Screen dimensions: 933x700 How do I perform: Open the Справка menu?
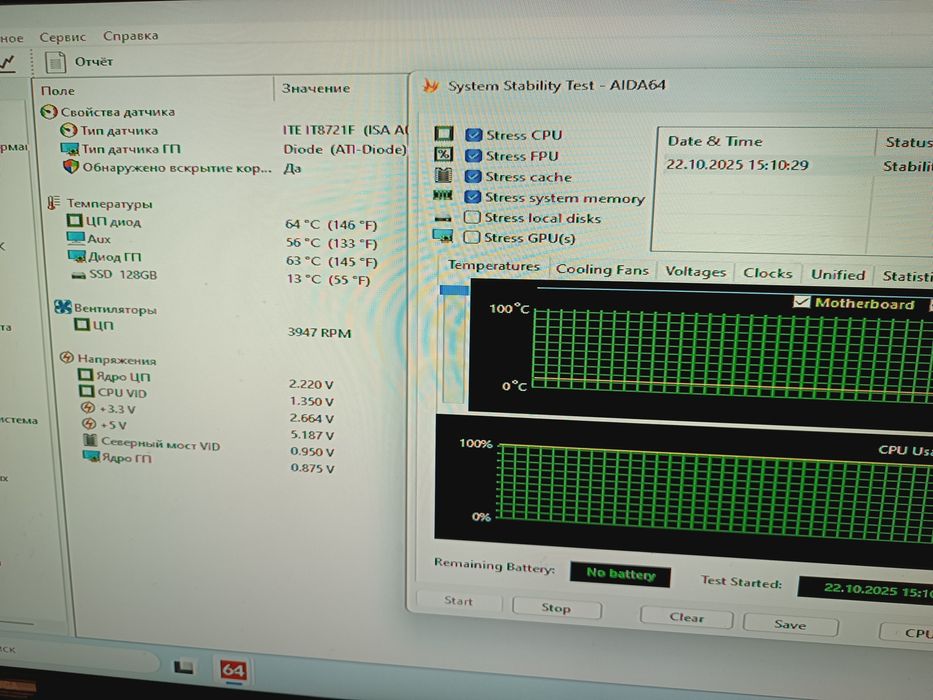pos(130,36)
